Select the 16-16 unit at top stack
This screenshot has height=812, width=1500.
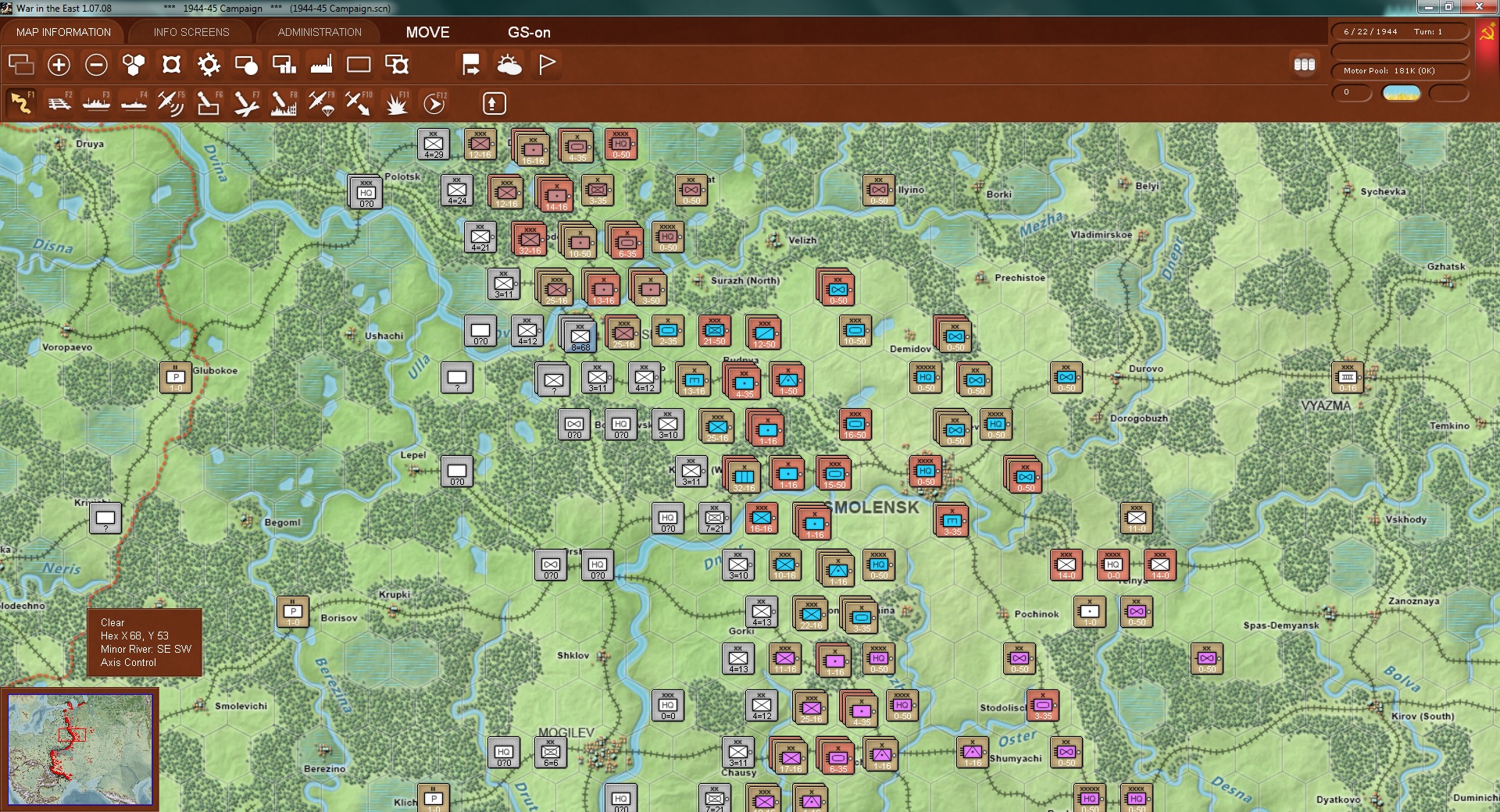click(x=533, y=150)
